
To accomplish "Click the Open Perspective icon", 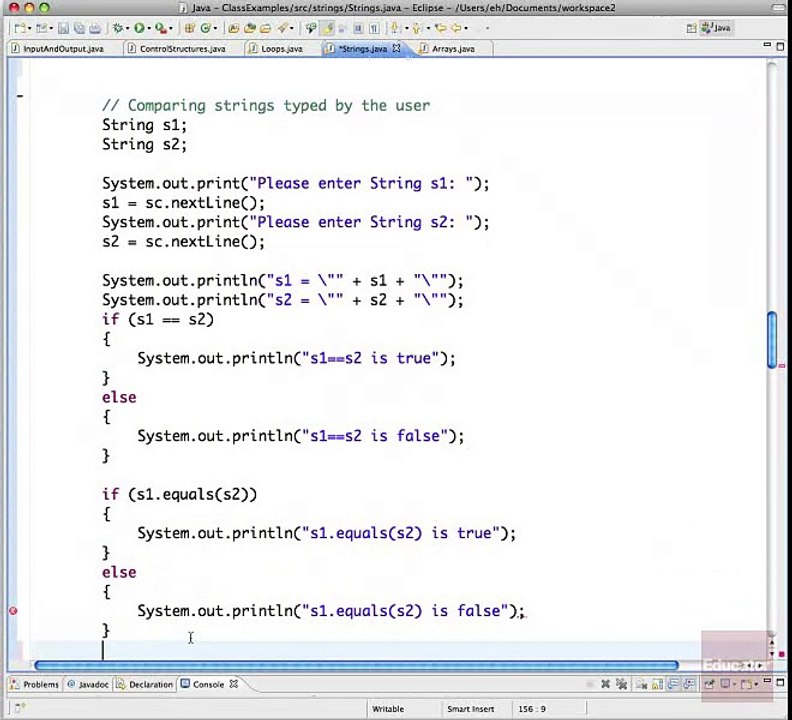I will tap(691, 28).
